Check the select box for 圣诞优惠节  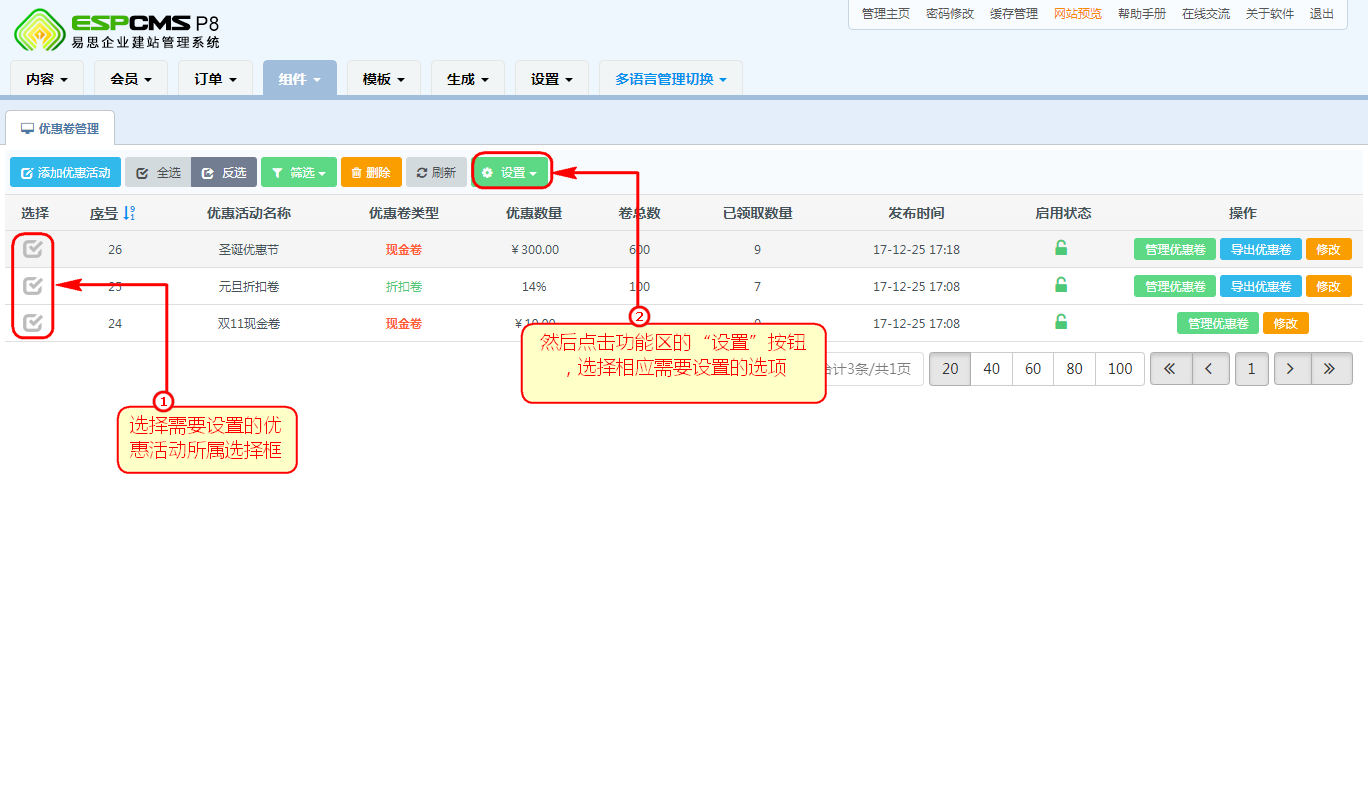coord(33,249)
